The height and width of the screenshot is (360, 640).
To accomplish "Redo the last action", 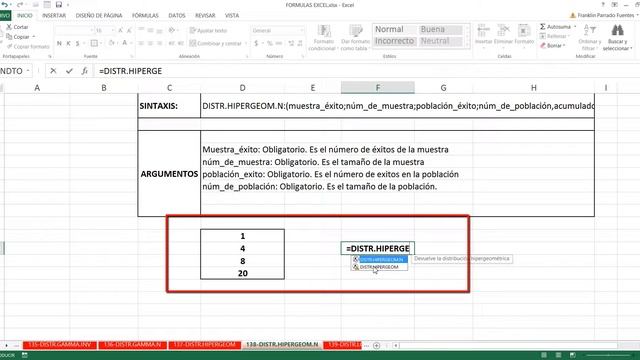I will 20,5.
